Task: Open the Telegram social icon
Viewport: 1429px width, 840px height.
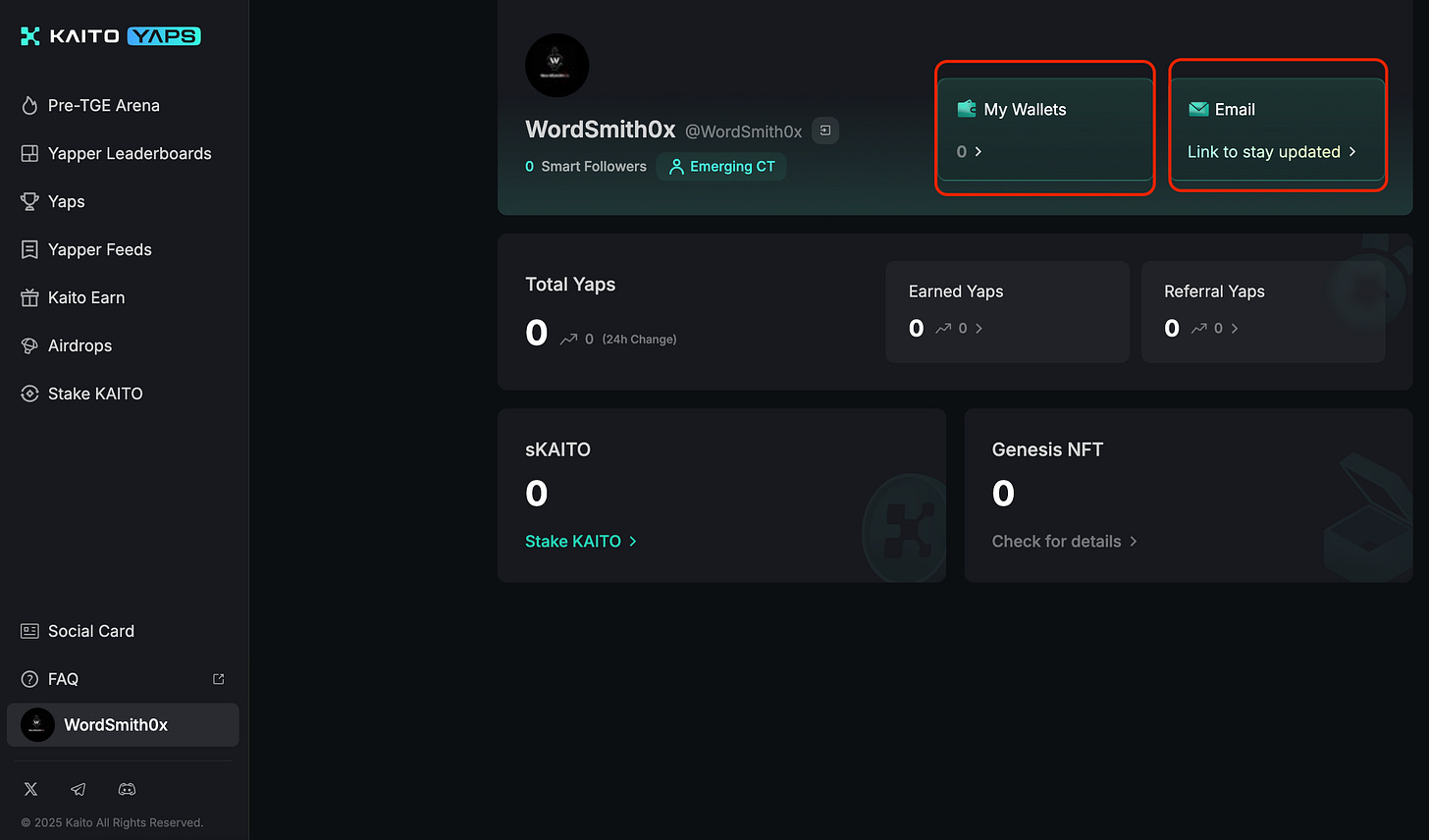Action: [x=79, y=789]
